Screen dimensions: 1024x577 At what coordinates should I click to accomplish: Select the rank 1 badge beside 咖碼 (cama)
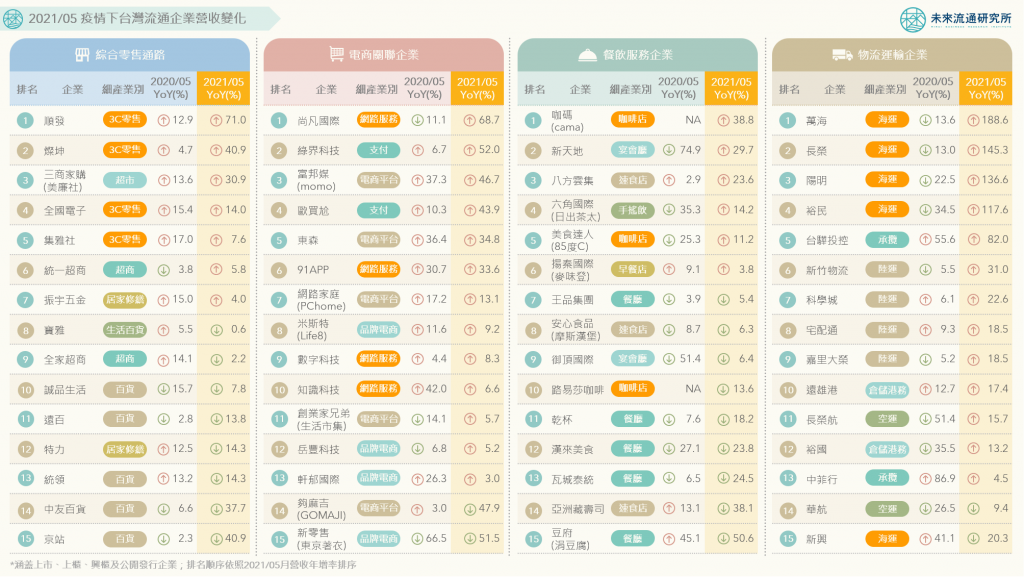(x=533, y=121)
